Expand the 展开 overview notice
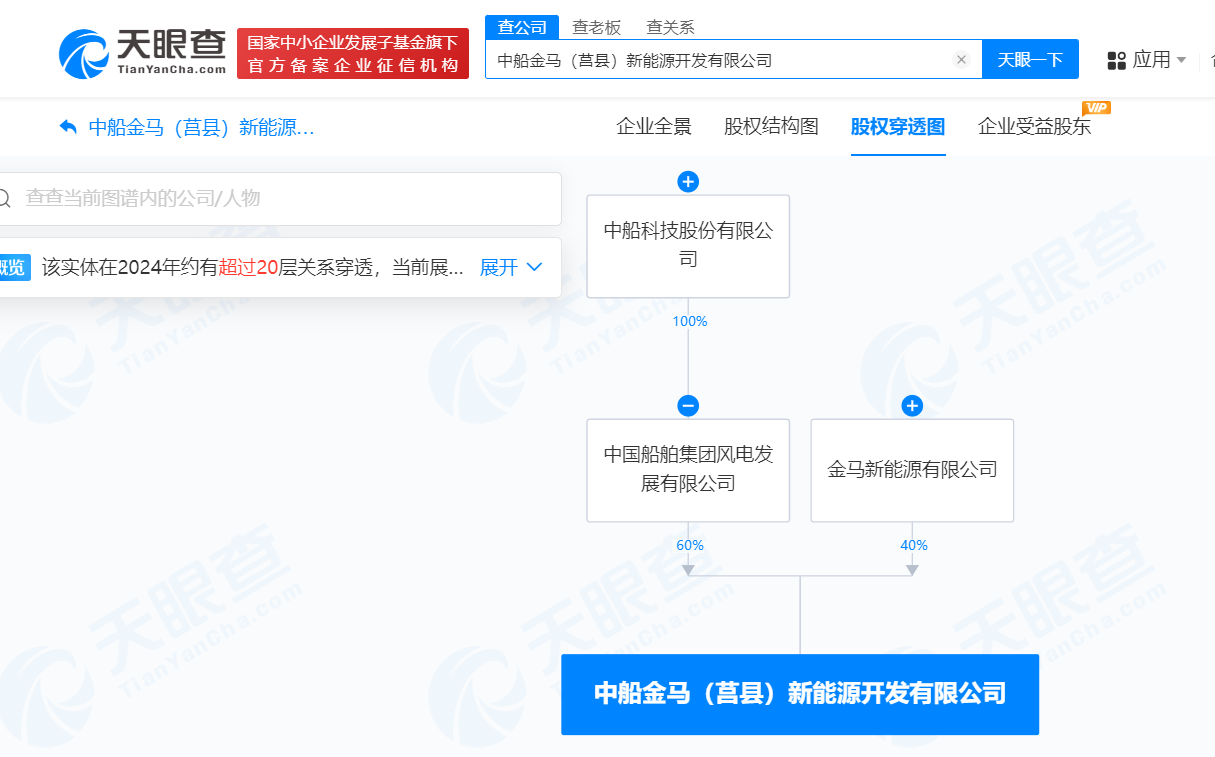1215x757 pixels. coord(511,267)
